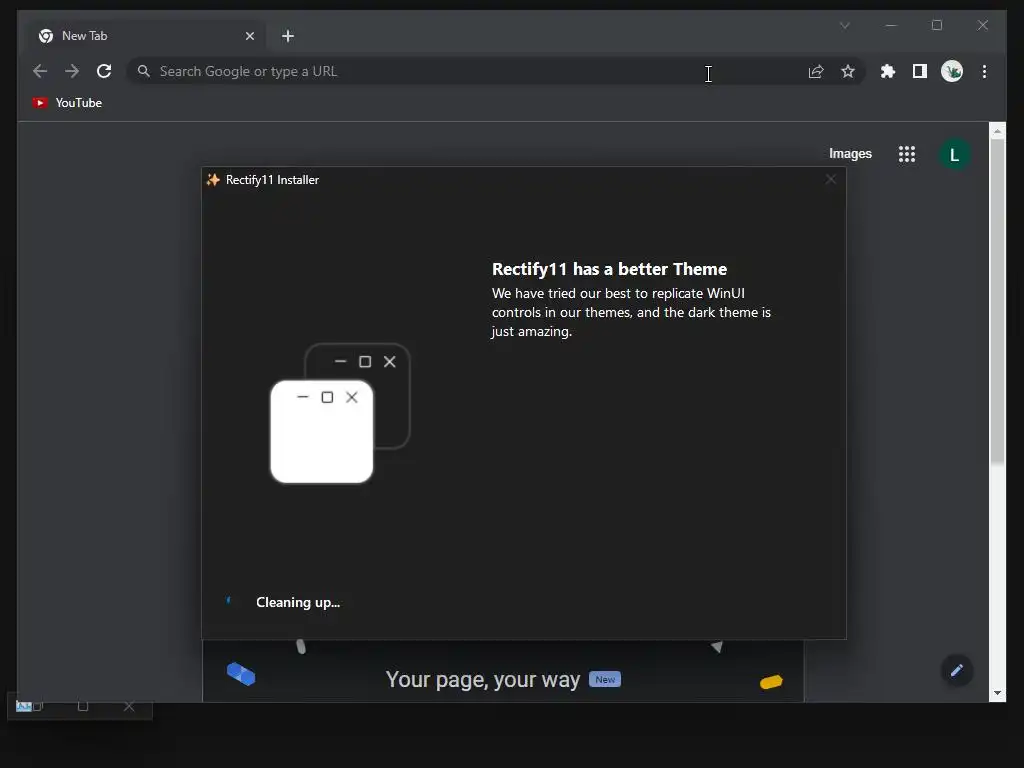This screenshot has height=768, width=1024.
Task: Click the page scrollbar thumb
Action: click(997, 300)
